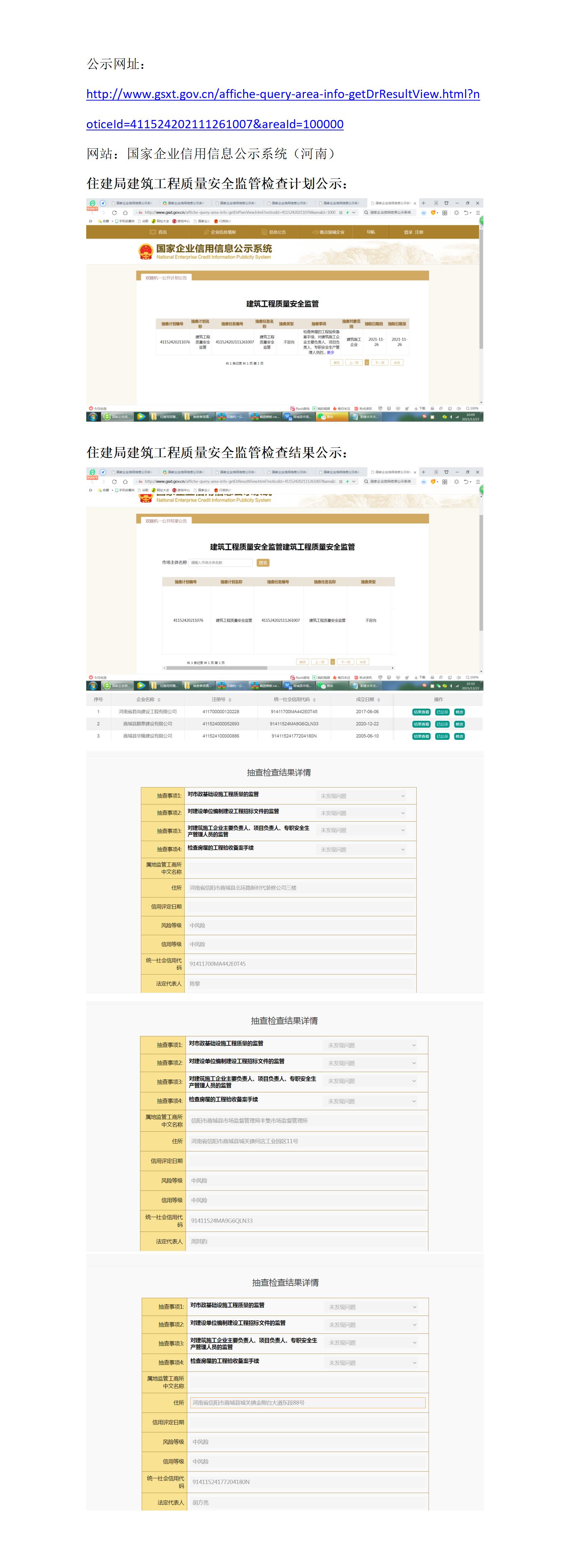The width and height of the screenshot is (570, 1568).
Task: Click the 市场主体名称 search input field
Action: click(220, 562)
